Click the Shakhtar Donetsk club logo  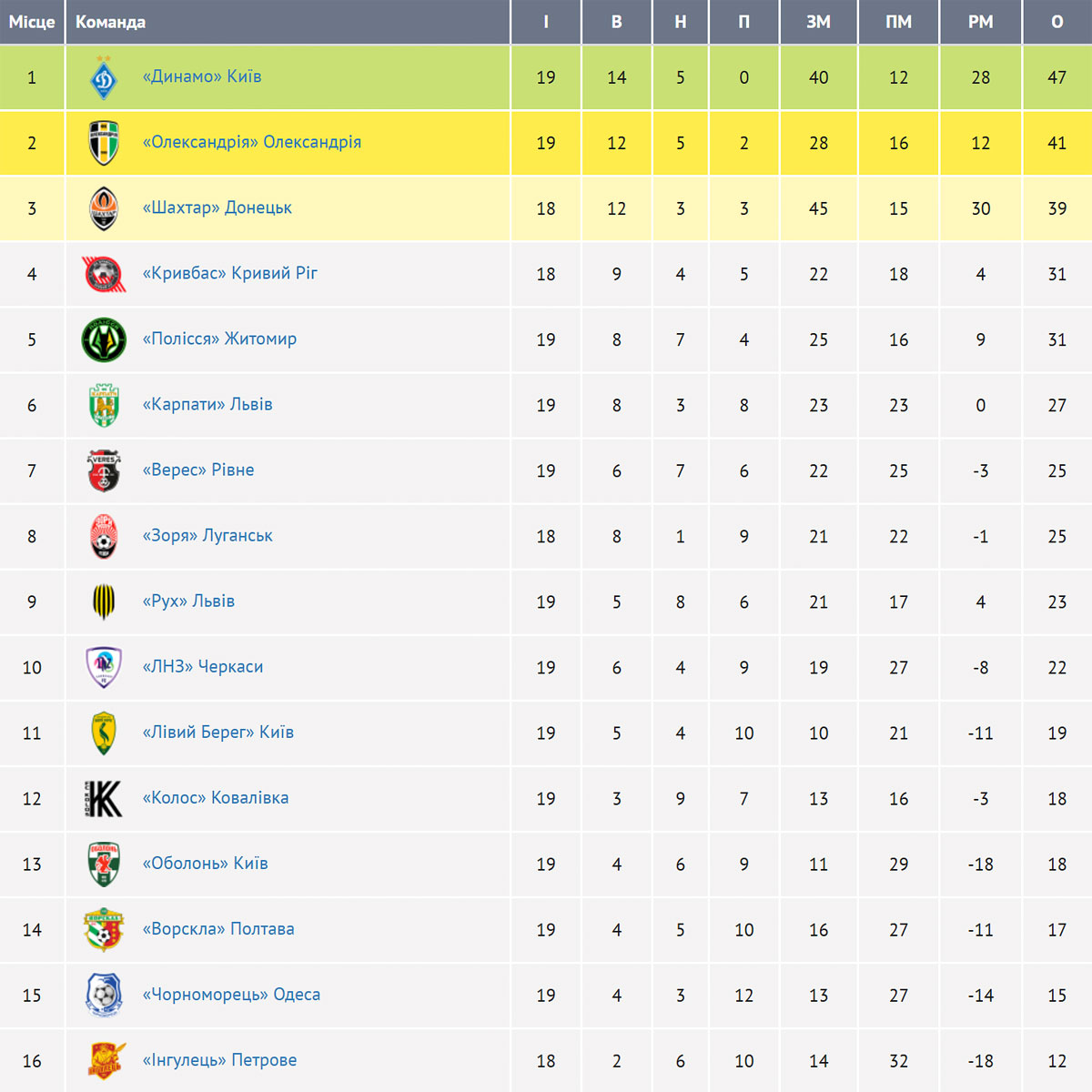pos(104,208)
